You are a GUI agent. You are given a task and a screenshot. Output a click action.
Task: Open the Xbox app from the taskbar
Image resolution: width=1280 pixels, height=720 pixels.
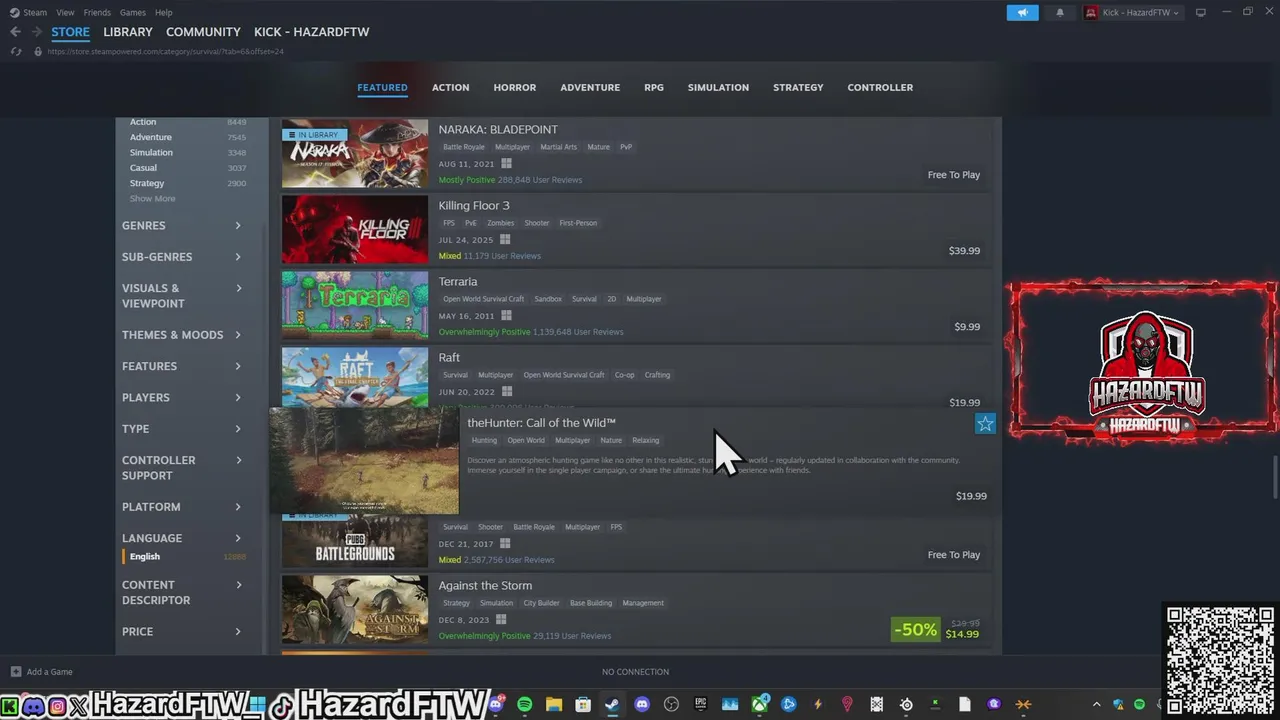point(760,705)
